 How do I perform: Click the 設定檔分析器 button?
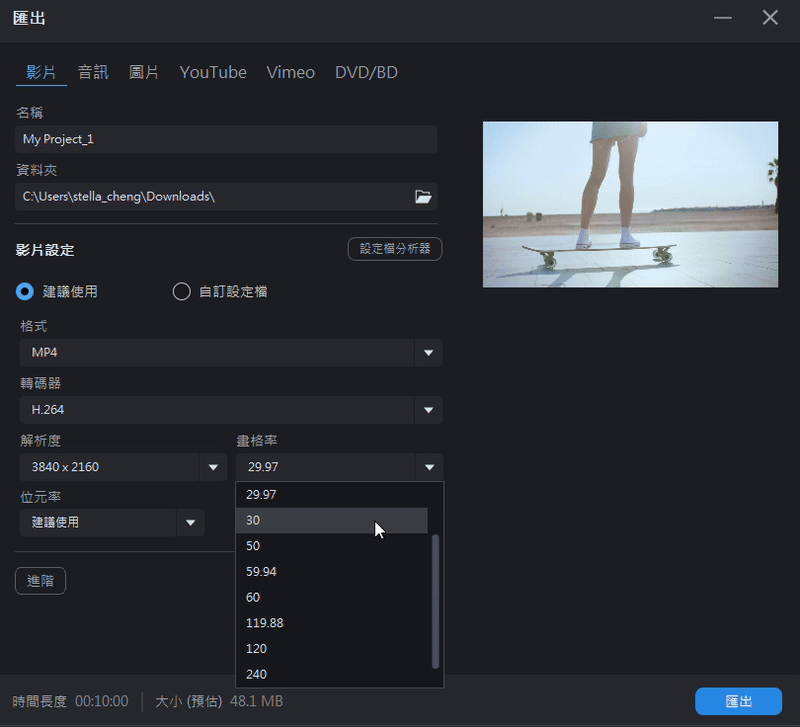click(395, 249)
